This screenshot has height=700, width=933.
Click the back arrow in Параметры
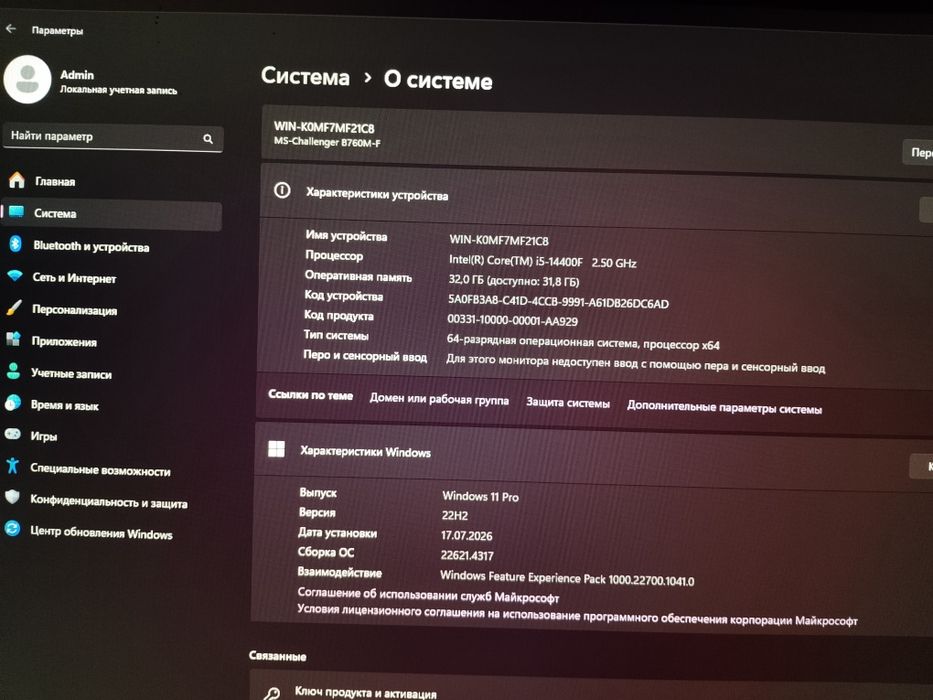11,28
